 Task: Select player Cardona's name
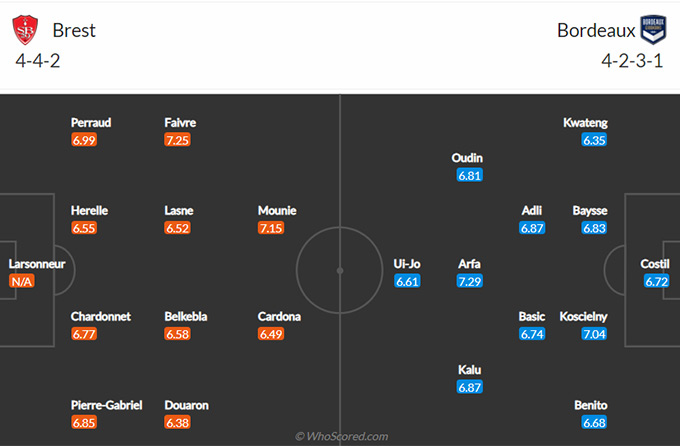279,317
